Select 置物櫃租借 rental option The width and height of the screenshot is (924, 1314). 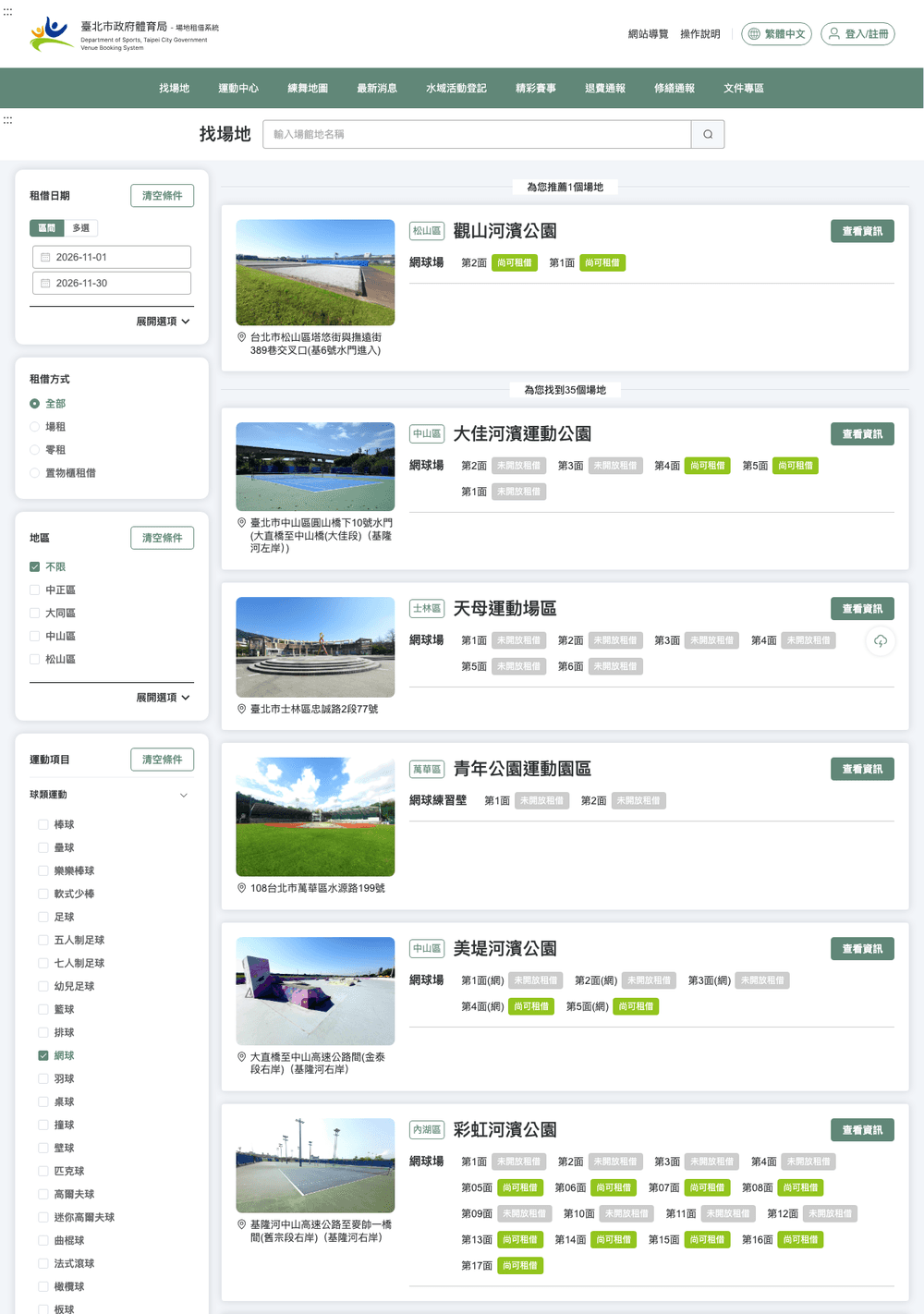35,473
